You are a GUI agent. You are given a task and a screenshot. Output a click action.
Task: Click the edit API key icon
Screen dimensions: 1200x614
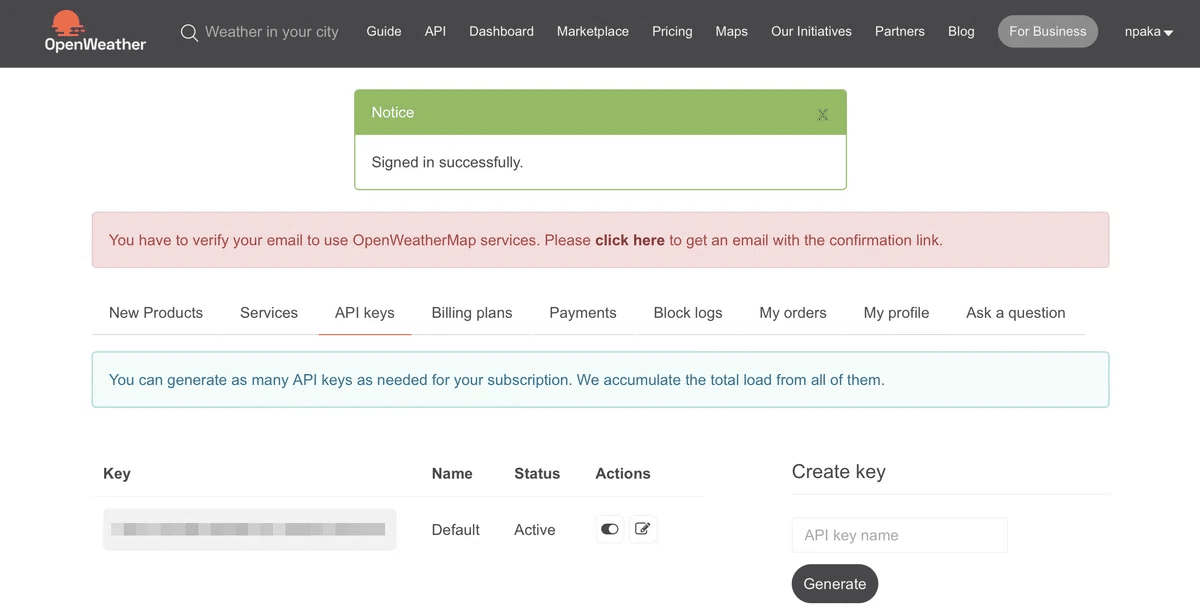[x=643, y=529]
